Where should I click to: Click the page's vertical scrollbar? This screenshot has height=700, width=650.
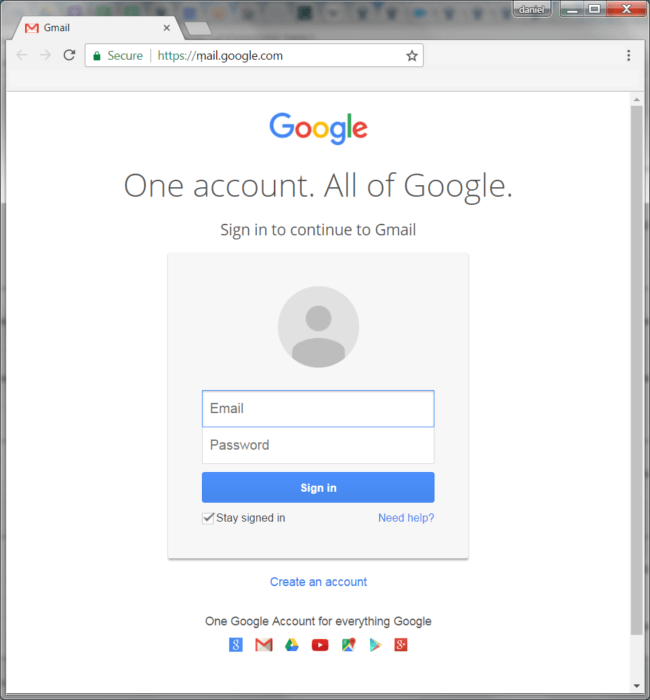click(x=636, y=368)
